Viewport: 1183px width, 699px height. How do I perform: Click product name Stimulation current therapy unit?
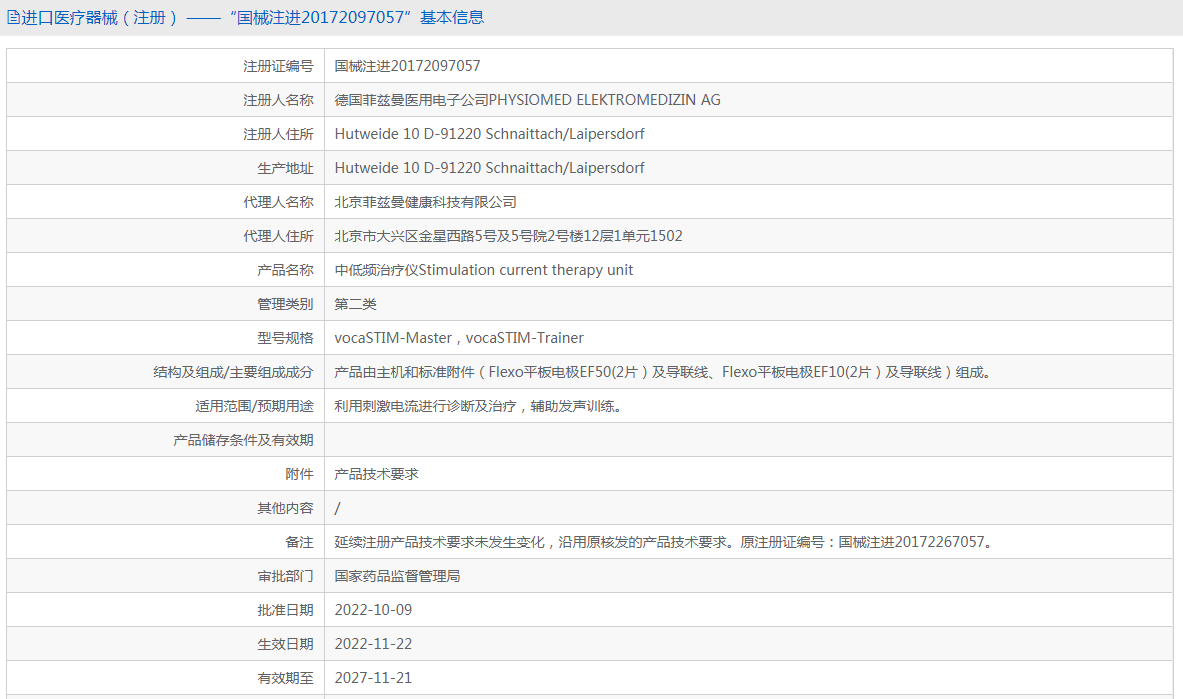[526, 270]
